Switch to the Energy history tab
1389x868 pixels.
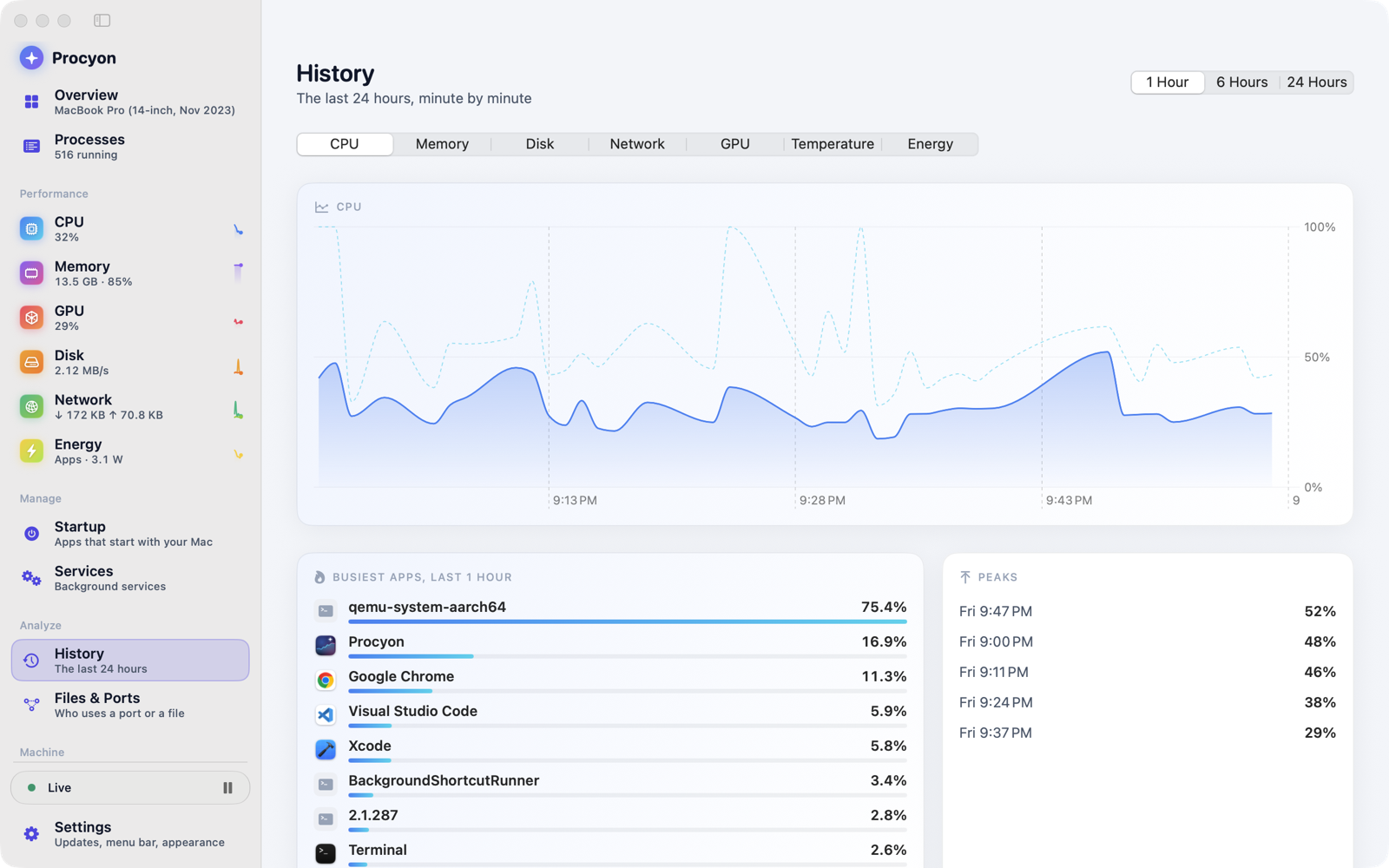931,144
